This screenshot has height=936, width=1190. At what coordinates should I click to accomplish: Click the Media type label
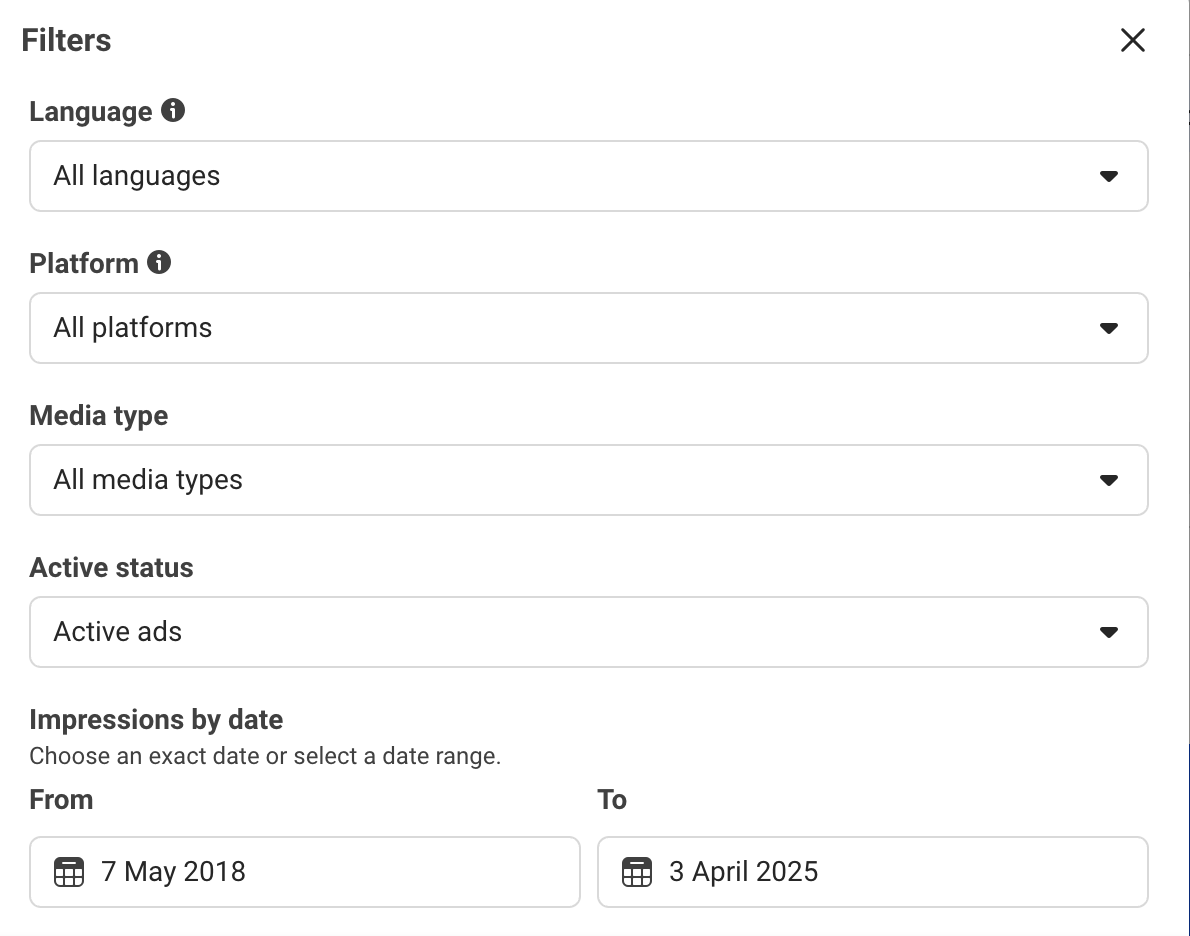tap(99, 416)
